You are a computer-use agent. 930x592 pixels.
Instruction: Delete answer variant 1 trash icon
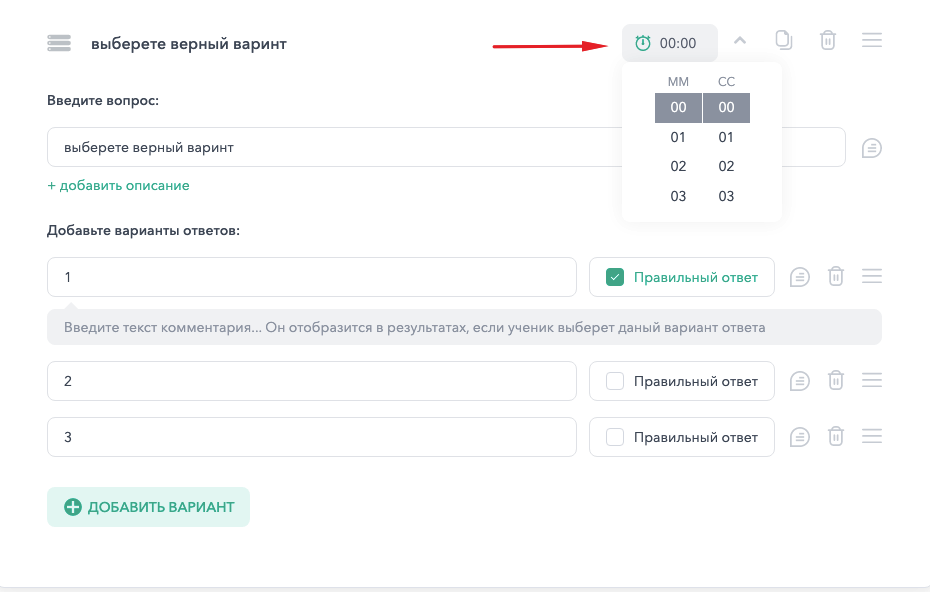(836, 276)
